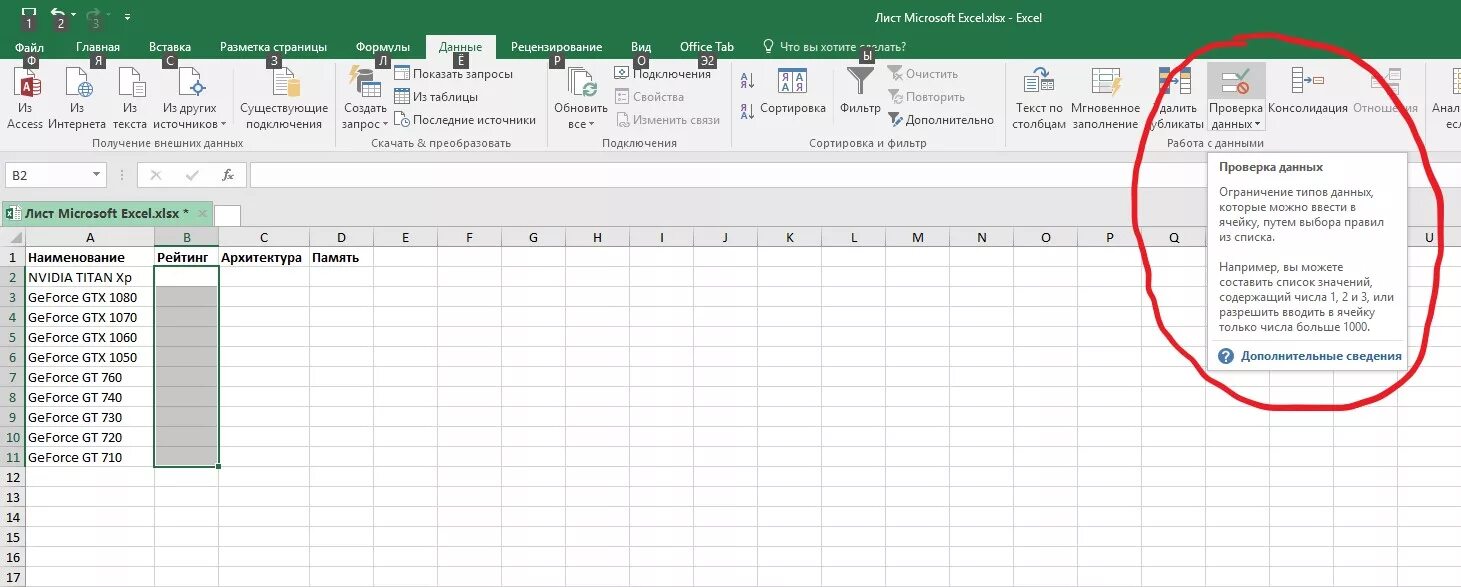This screenshot has width=1461, height=587.
Task: Click Текст по столбцам
Action: tap(1038, 98)
